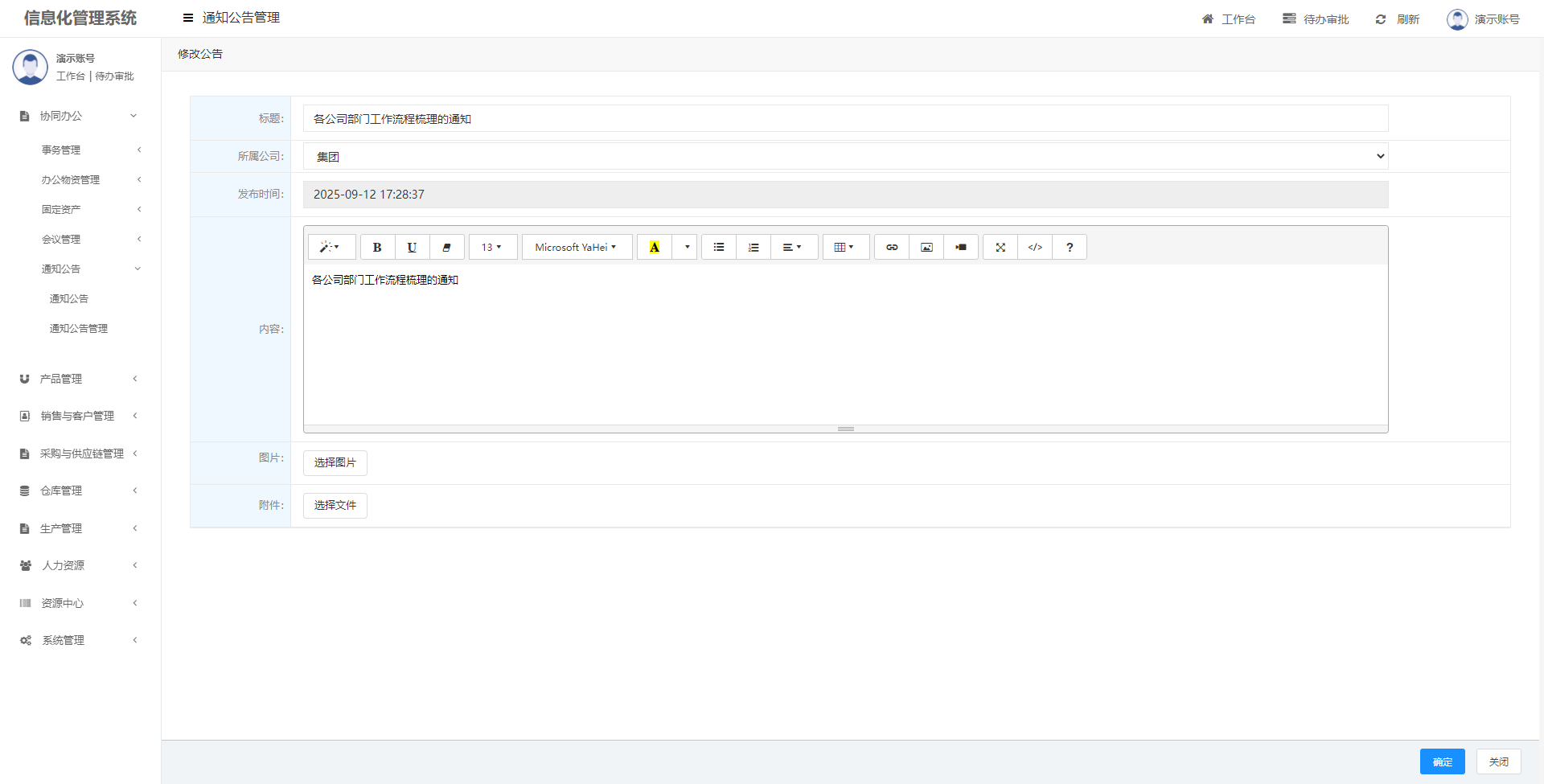The image size is (1544, 784).
Task: Toggle underline formatting in the editor
Action: click(412, 248)
